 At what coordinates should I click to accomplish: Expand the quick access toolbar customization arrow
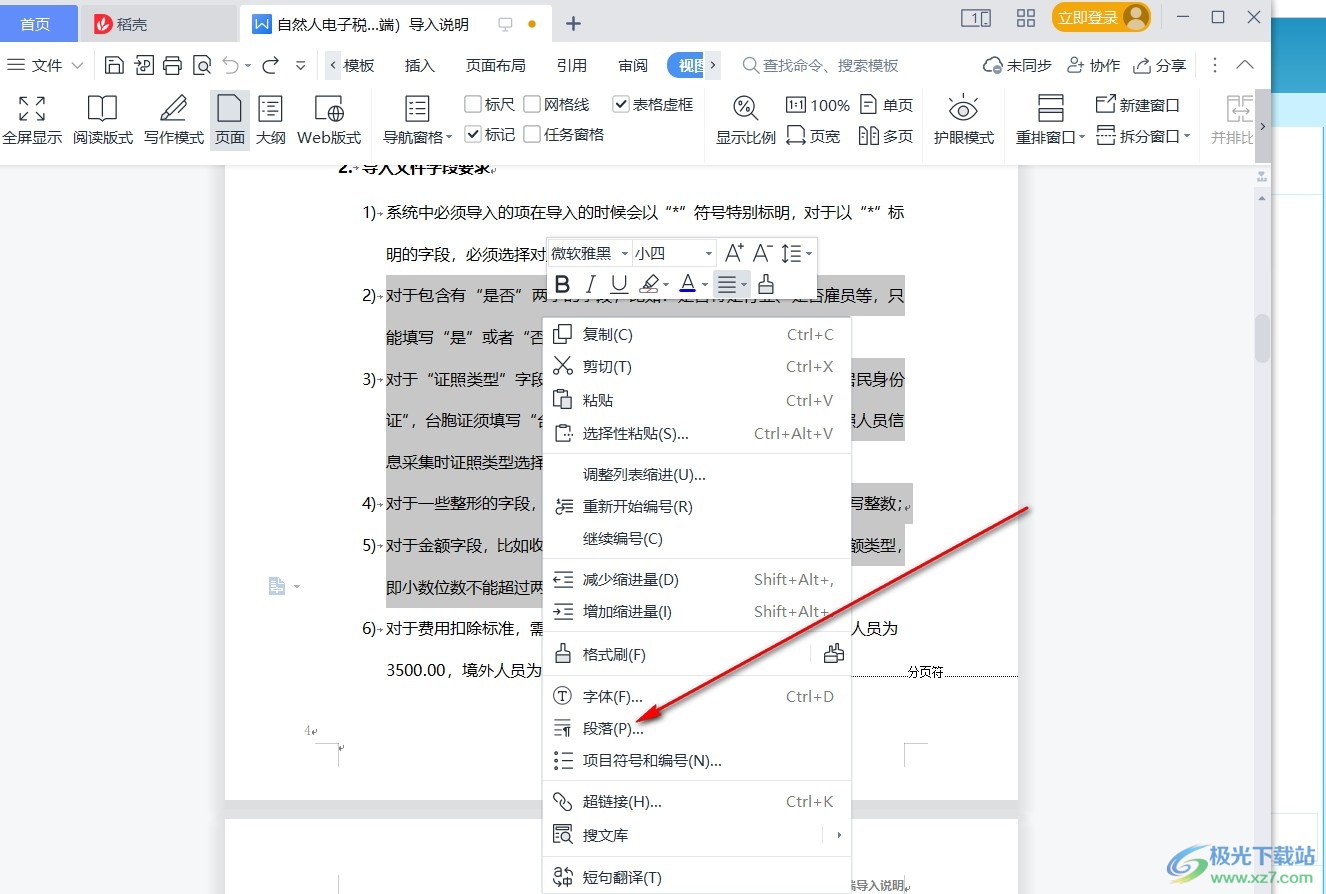300,66
